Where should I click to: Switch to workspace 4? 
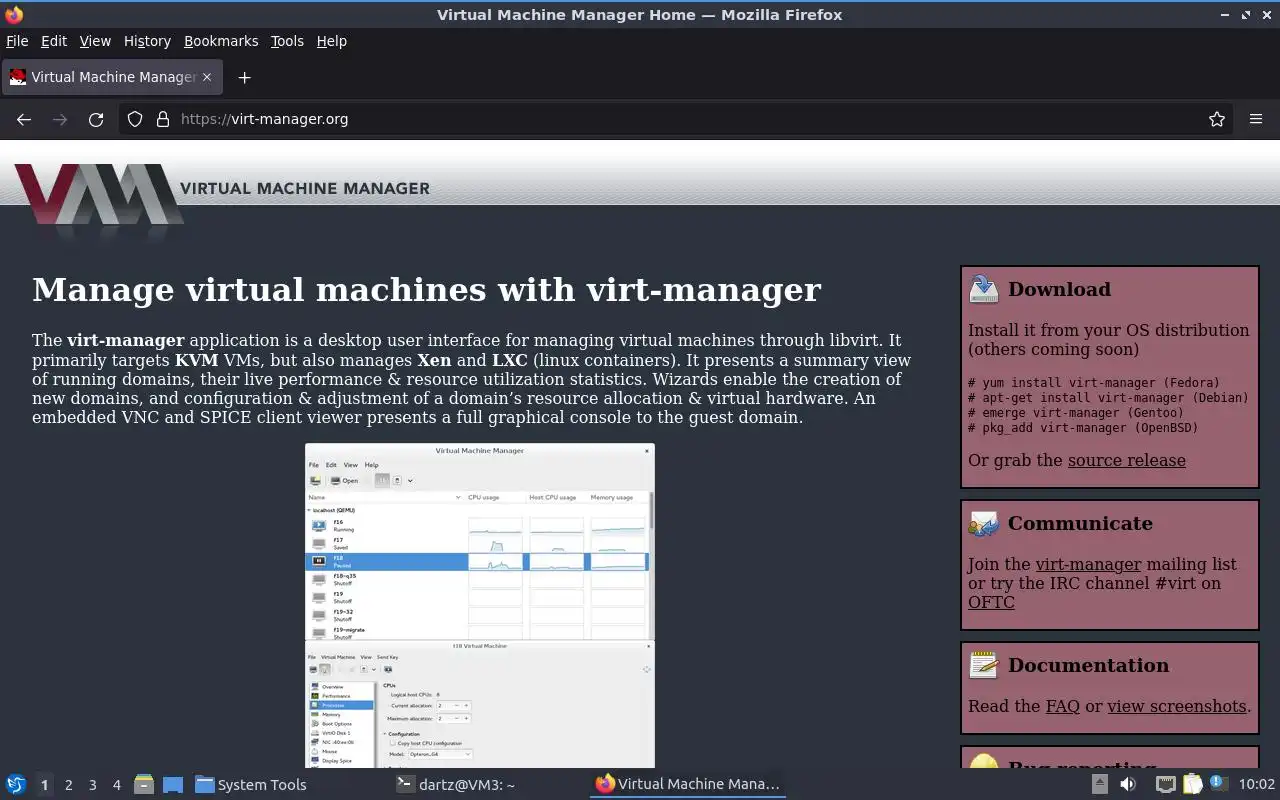pyautogui.click(x=117, y=785)
